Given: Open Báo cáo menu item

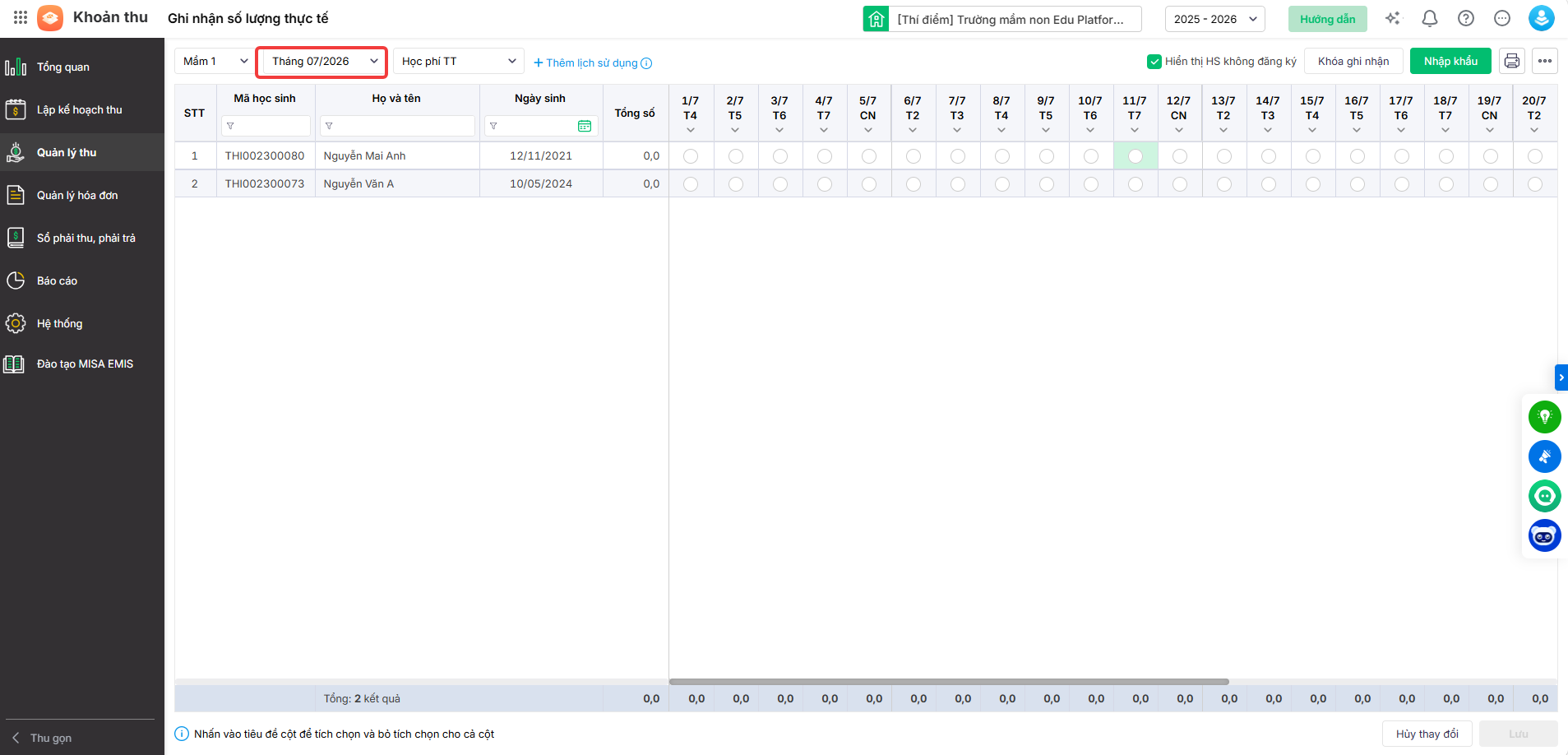Looking at the screenshot, I should 82,280.
